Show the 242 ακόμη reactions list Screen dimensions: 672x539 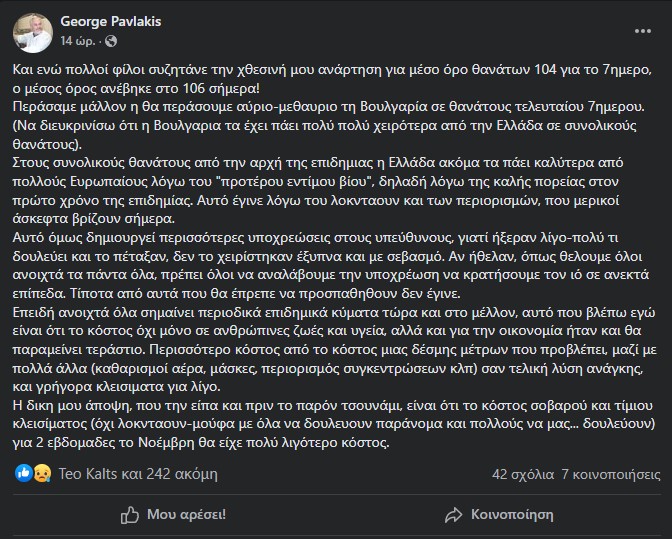(x=182, y=474)
